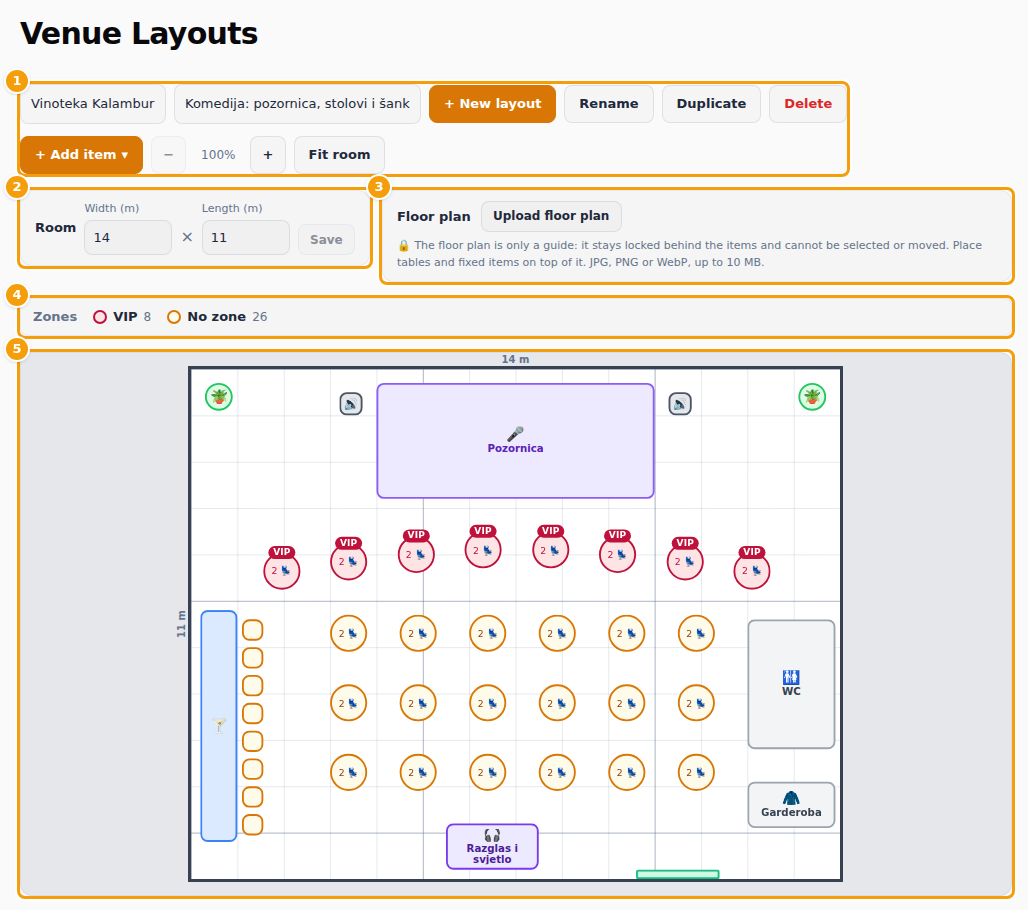Create a new layout
The width and height of the screenshot is (1028, 910).
tap(492, 104)
